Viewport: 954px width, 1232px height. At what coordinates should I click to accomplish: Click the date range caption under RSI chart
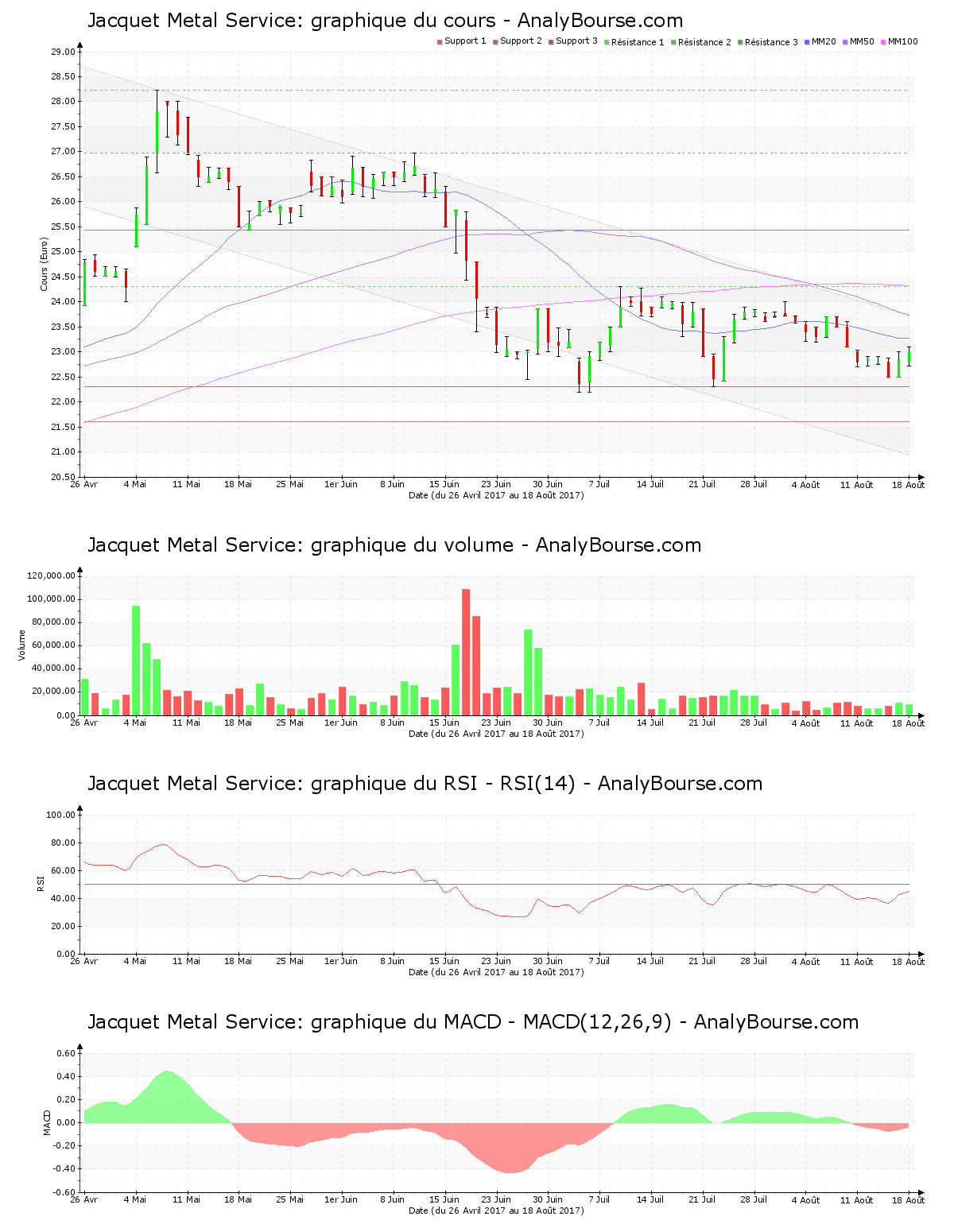[x=496, y=972]
